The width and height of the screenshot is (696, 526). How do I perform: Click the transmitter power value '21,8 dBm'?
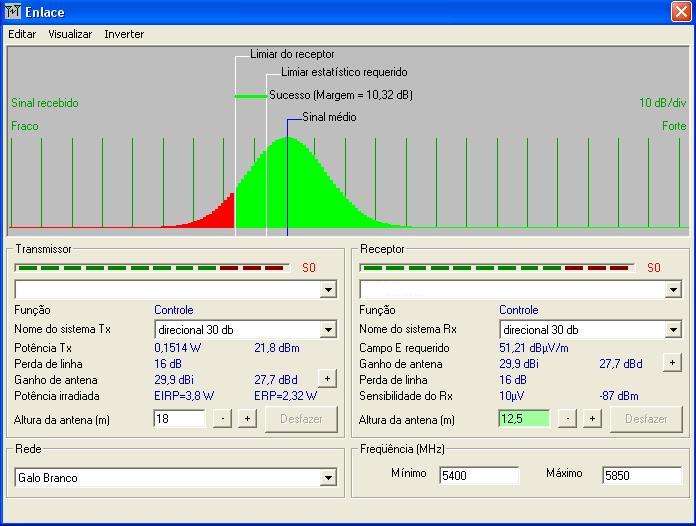277,348
